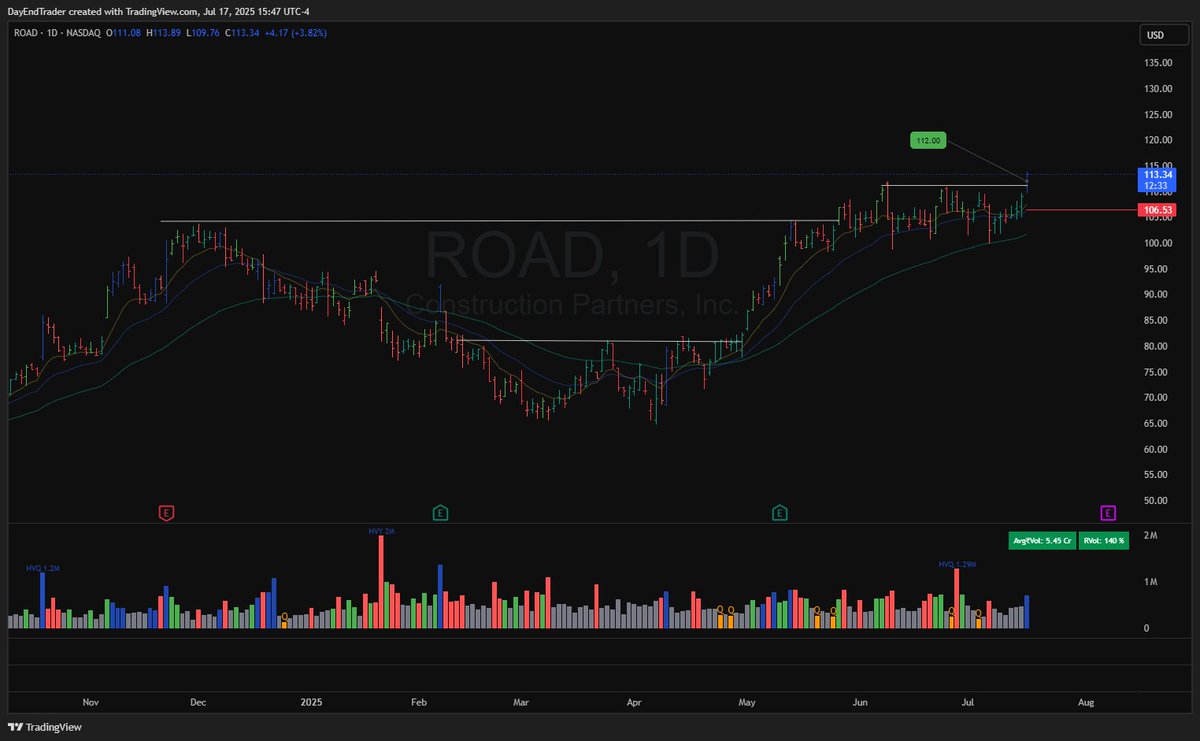Click the May label on time axis

tap(748, 703)
